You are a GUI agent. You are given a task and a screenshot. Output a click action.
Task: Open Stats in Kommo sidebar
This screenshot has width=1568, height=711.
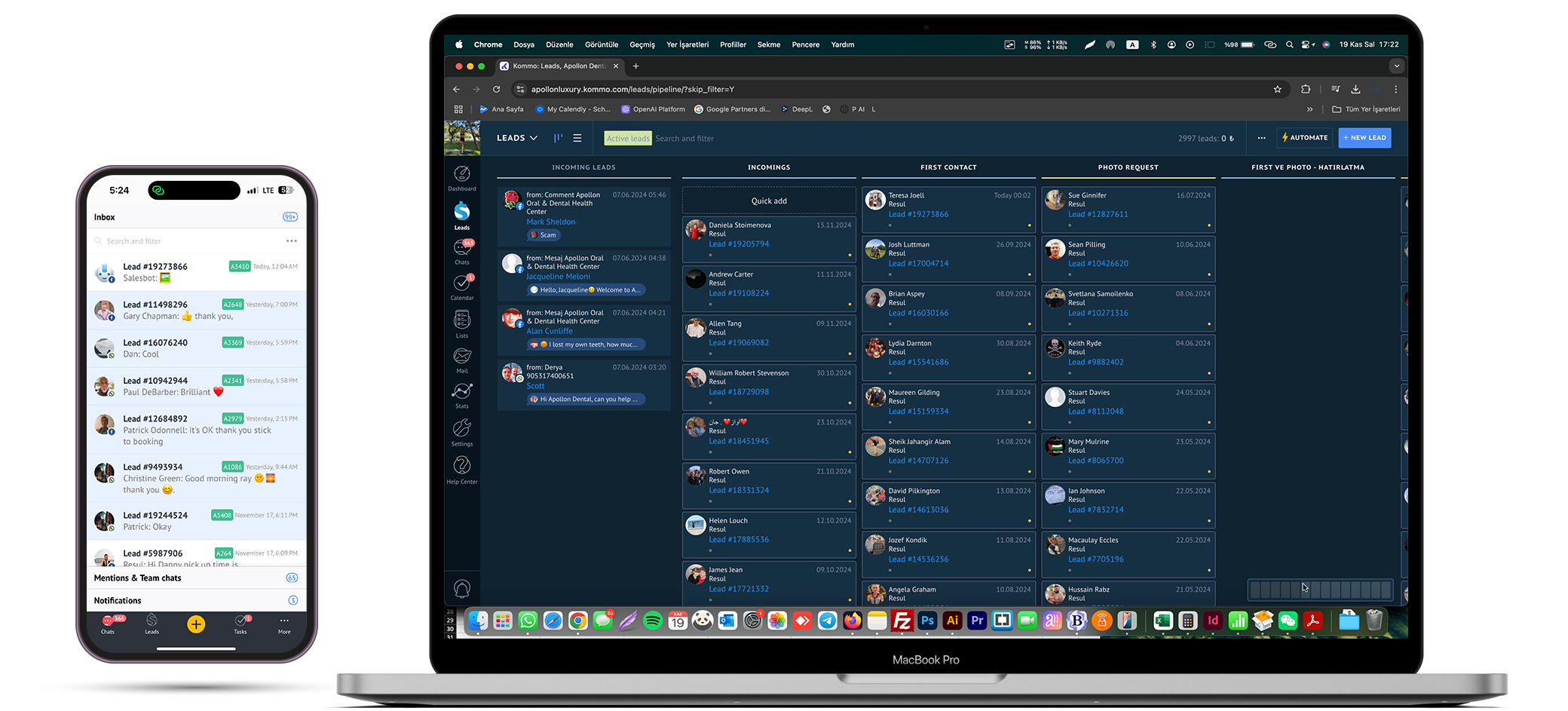462,395
